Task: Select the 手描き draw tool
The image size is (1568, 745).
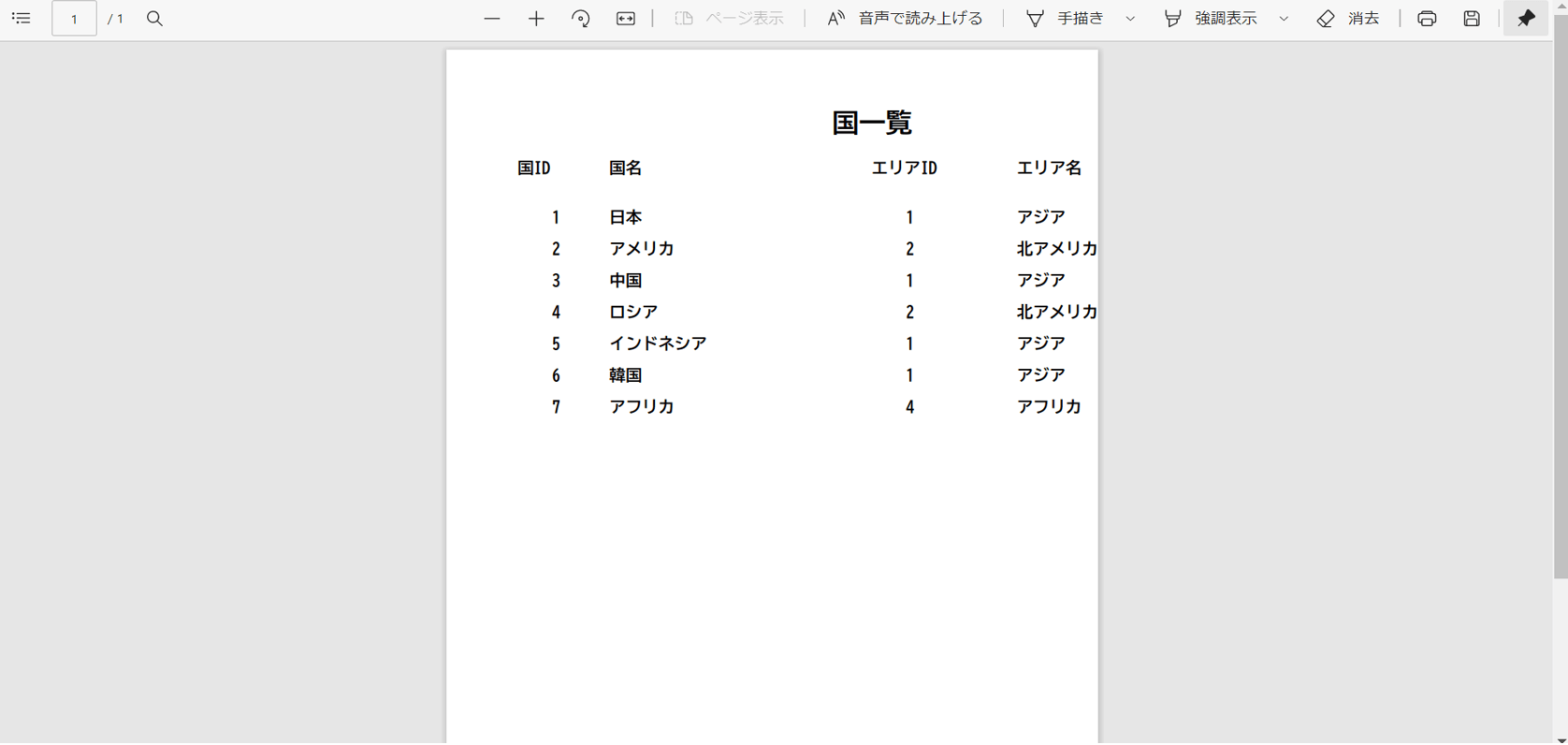Action: tap(1065, 19)
